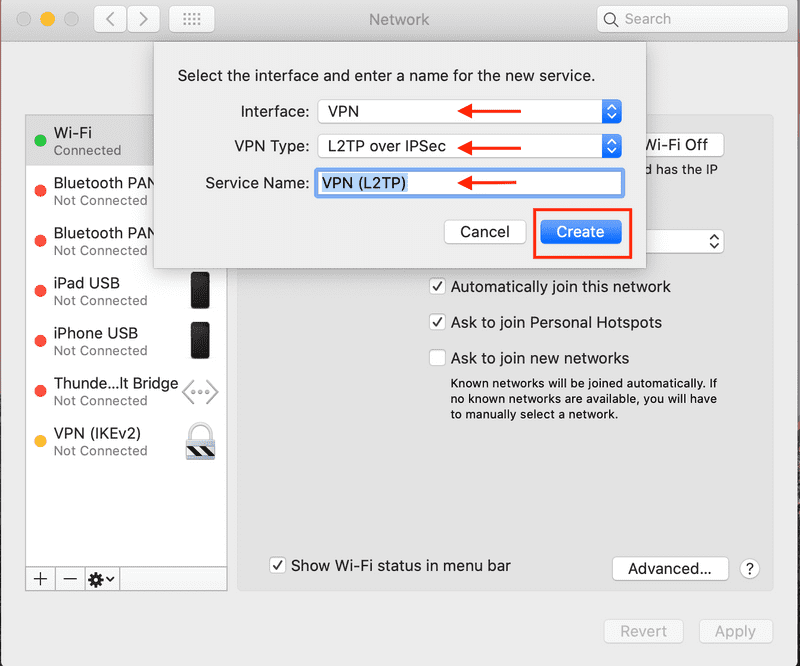Select iPad USB in service list

click(126, 291)
